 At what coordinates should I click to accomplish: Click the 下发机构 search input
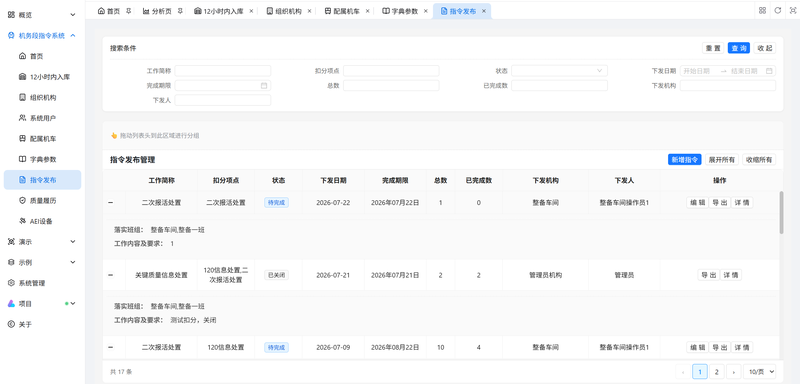[728, 86]
